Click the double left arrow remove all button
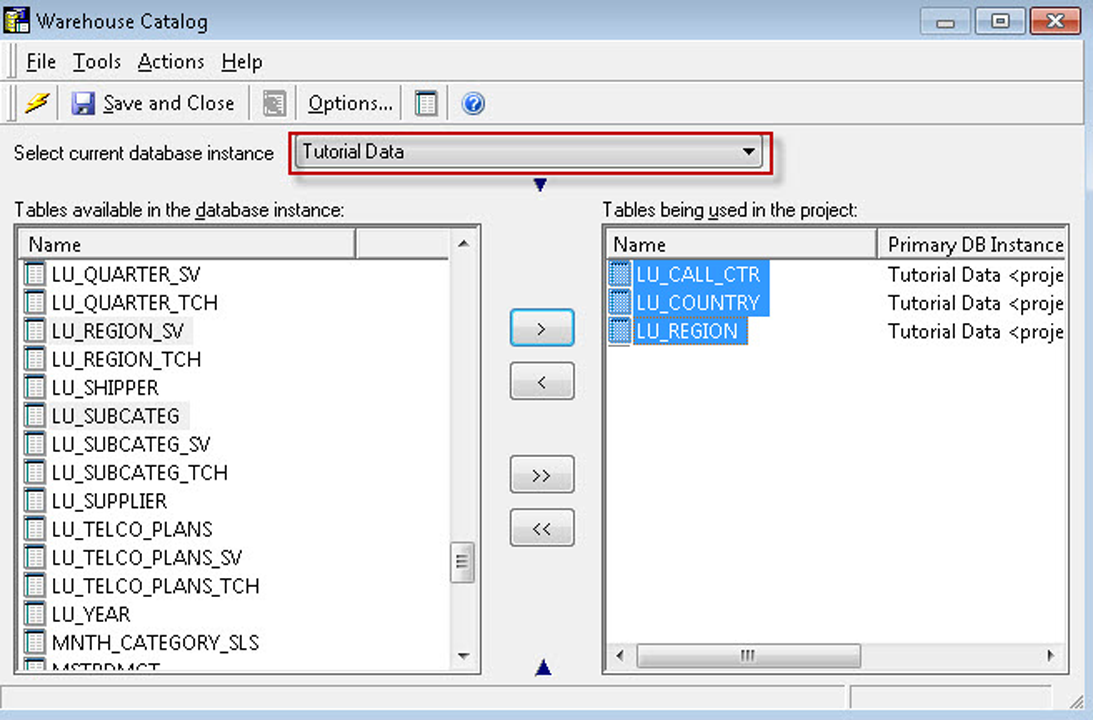The width and height of the screenshot is (1093, 720). pos(542,528)
